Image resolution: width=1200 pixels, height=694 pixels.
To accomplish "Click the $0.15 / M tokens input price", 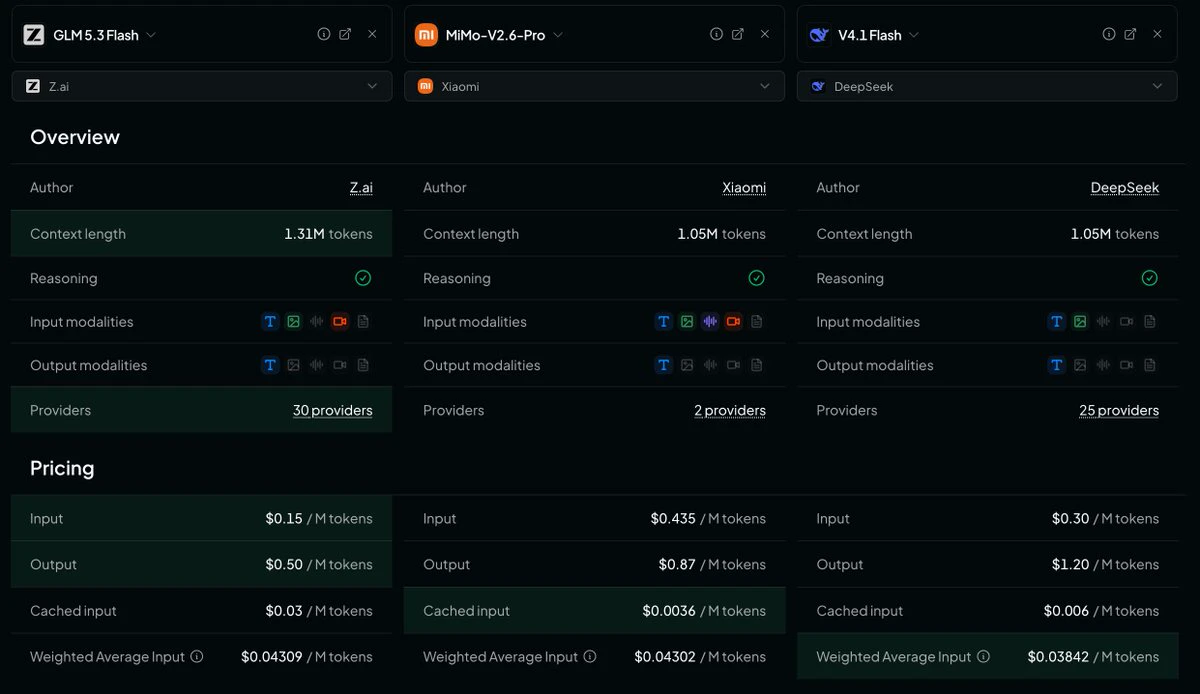I will pyautogui.click(x=319, y=519).
